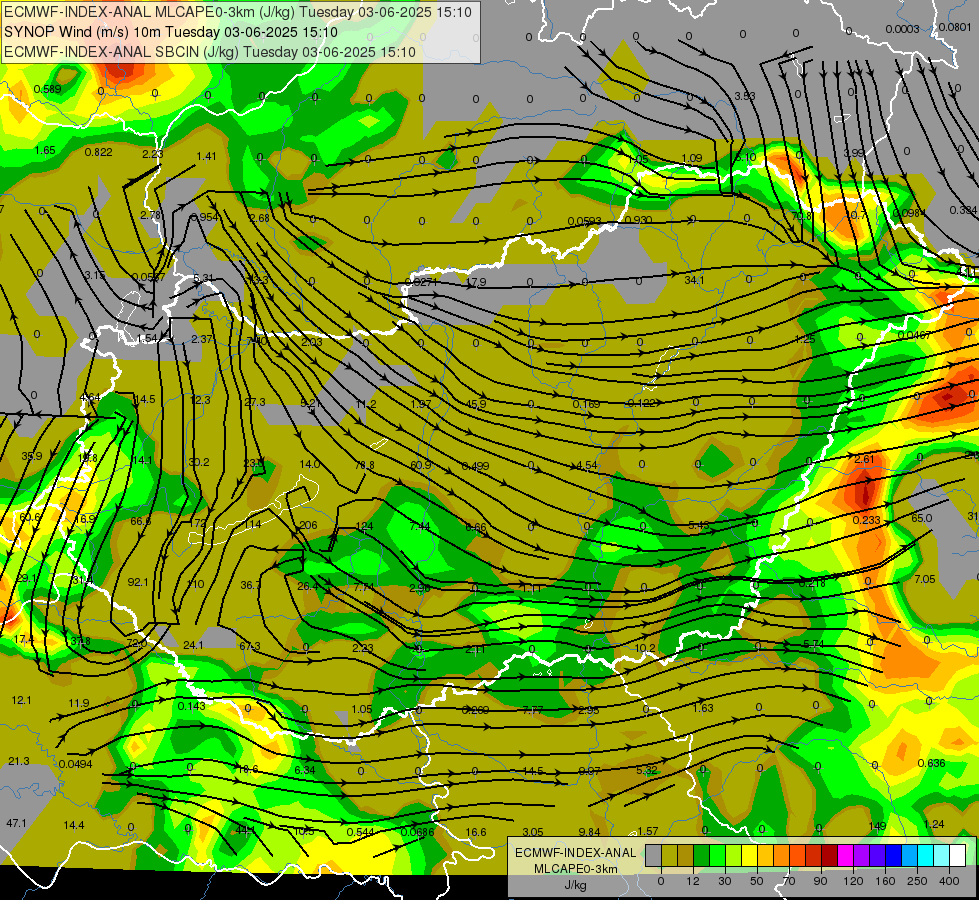Viewport: 979px width, 900px height.
Task: Click the map value 17.9
Action: tap(476, 282)
